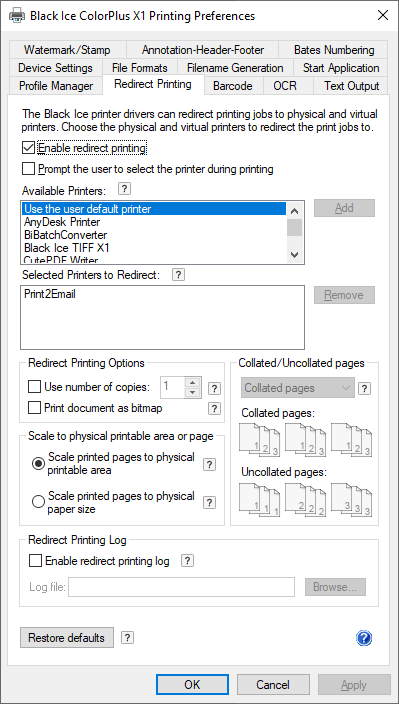Open help for Collated pages dropdown
Viewport: 399px width, 704px height.
pyautogui.click(x=364, y=388)
